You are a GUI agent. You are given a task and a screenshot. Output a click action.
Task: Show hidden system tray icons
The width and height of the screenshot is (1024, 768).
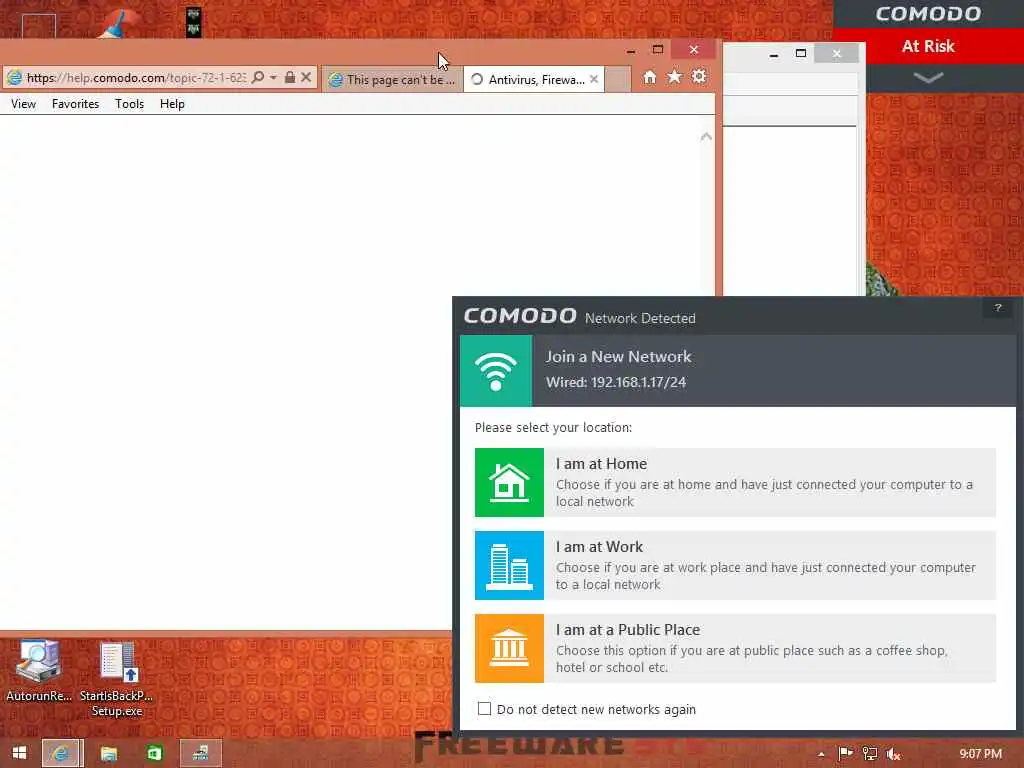(821, 754)
